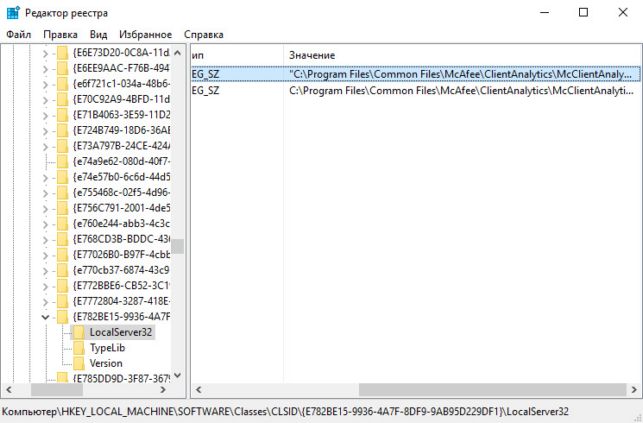Select the Version subkey label
This screenshot has width=643, height=423.
coord(106,364)
